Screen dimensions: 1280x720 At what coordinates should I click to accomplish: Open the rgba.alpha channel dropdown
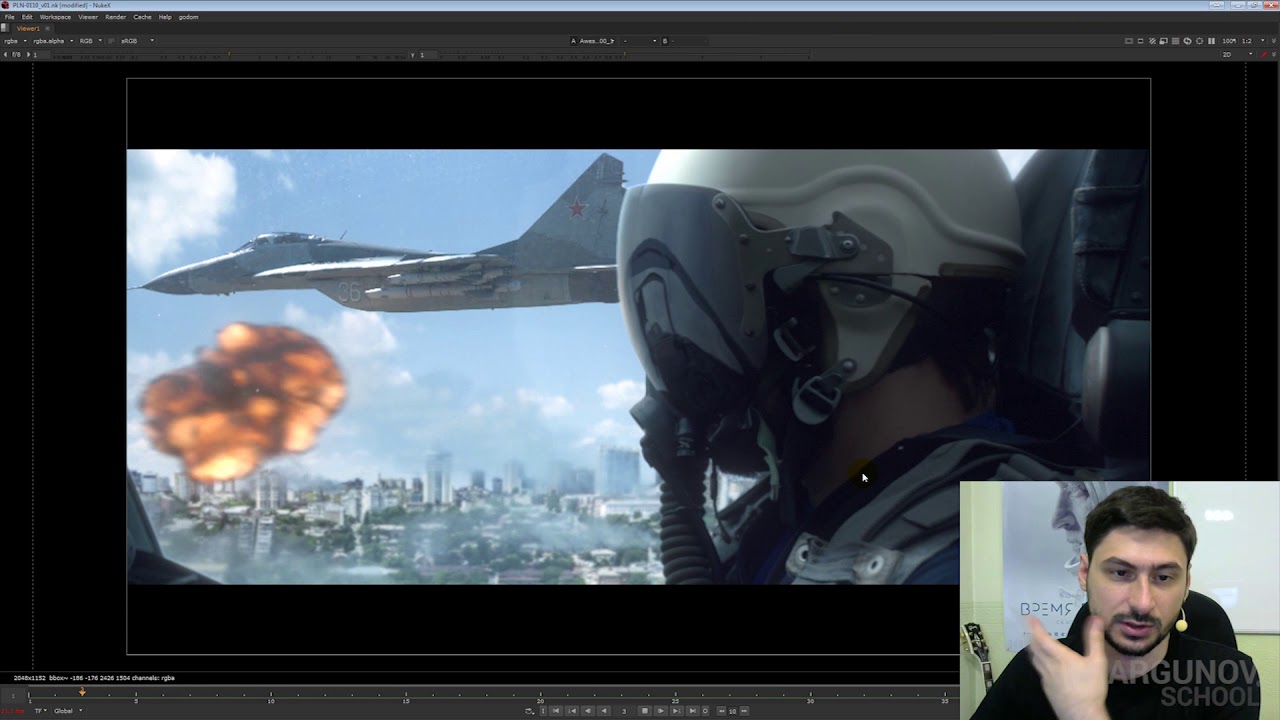(x=53, y=41)
